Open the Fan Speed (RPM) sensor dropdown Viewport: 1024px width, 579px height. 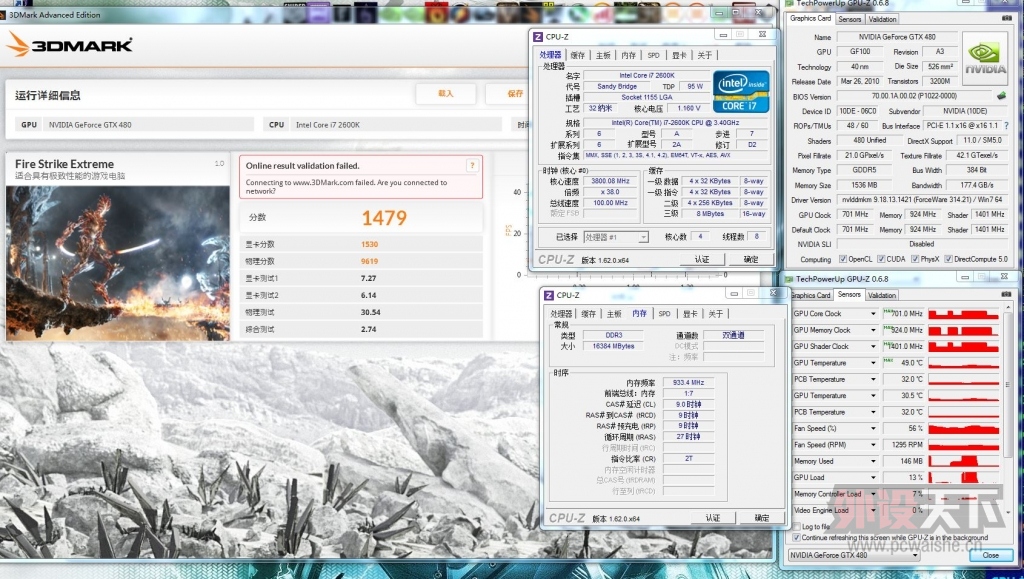coord(873,445)
